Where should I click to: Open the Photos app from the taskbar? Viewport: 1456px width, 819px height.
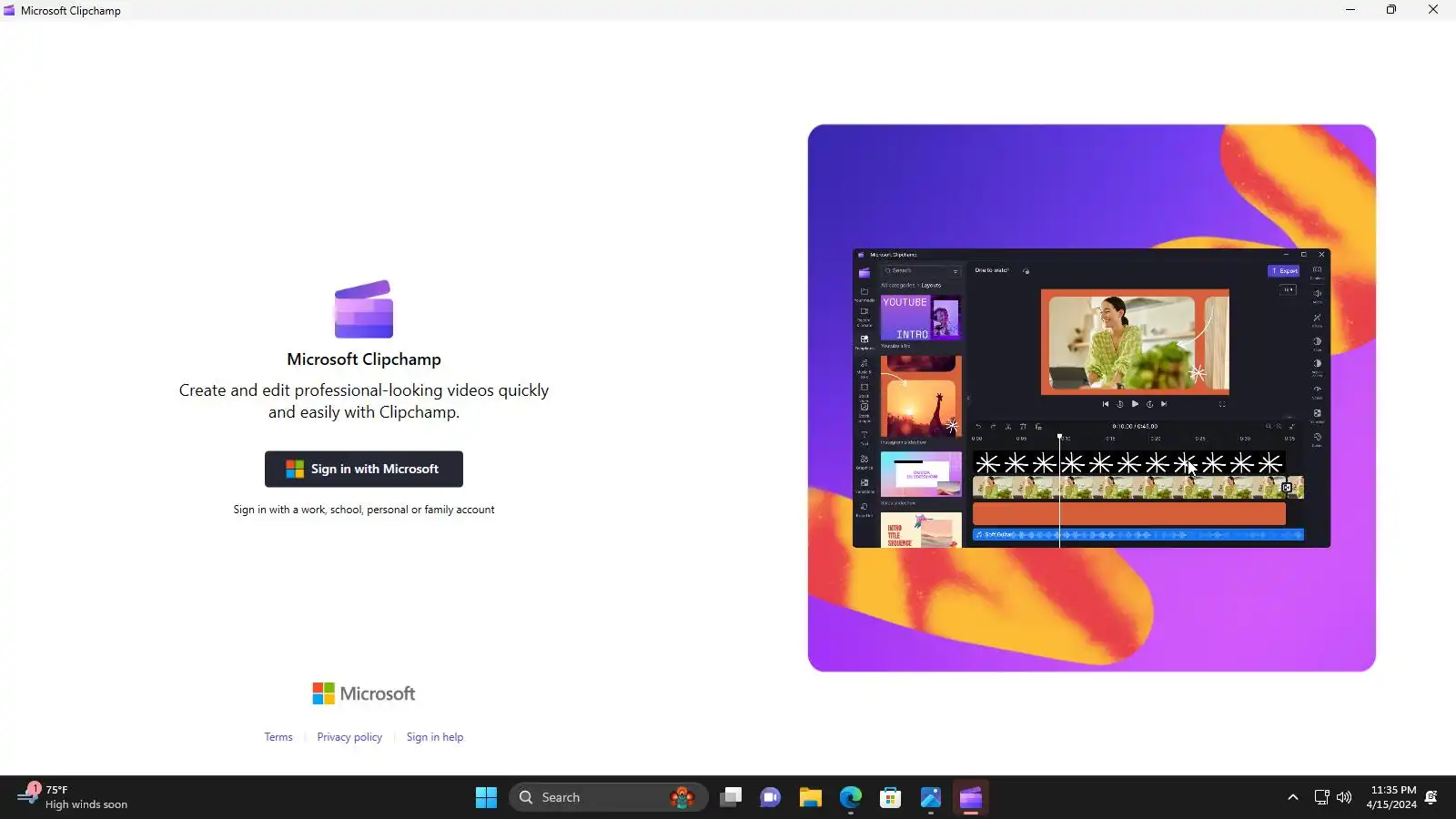click(x=931, y=797)
